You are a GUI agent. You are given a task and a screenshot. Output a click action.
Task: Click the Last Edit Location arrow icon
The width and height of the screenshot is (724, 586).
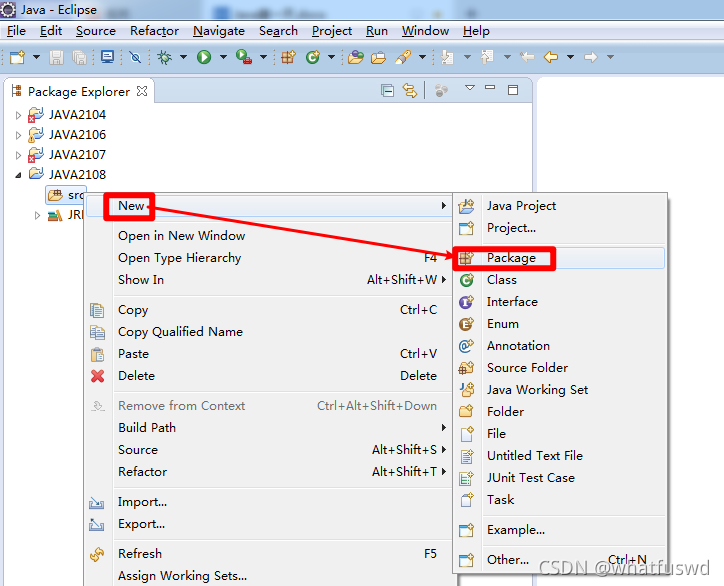(x=527, y=57)
